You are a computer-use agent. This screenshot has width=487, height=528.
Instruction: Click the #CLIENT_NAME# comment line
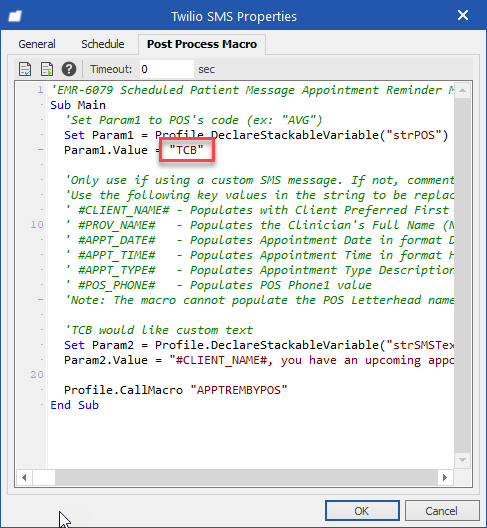(259, 210)
